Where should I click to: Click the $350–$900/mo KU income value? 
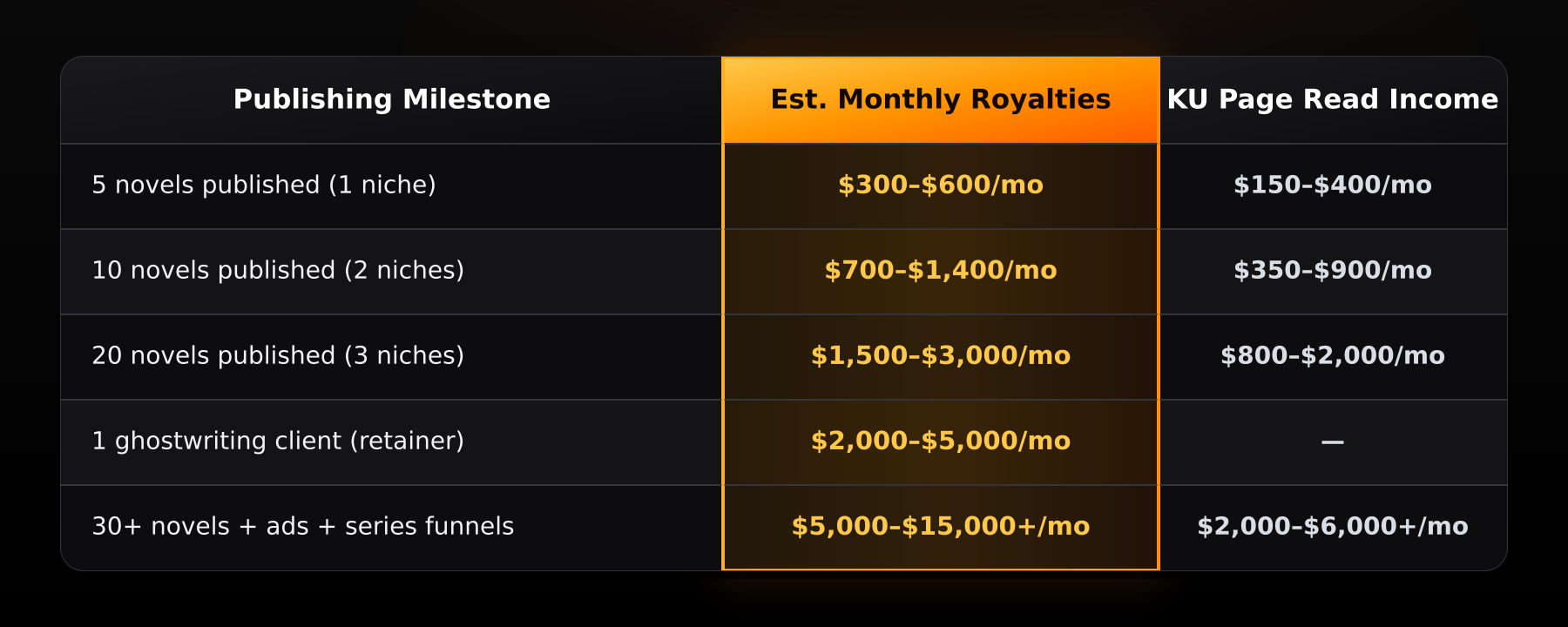coord(1333,270)
